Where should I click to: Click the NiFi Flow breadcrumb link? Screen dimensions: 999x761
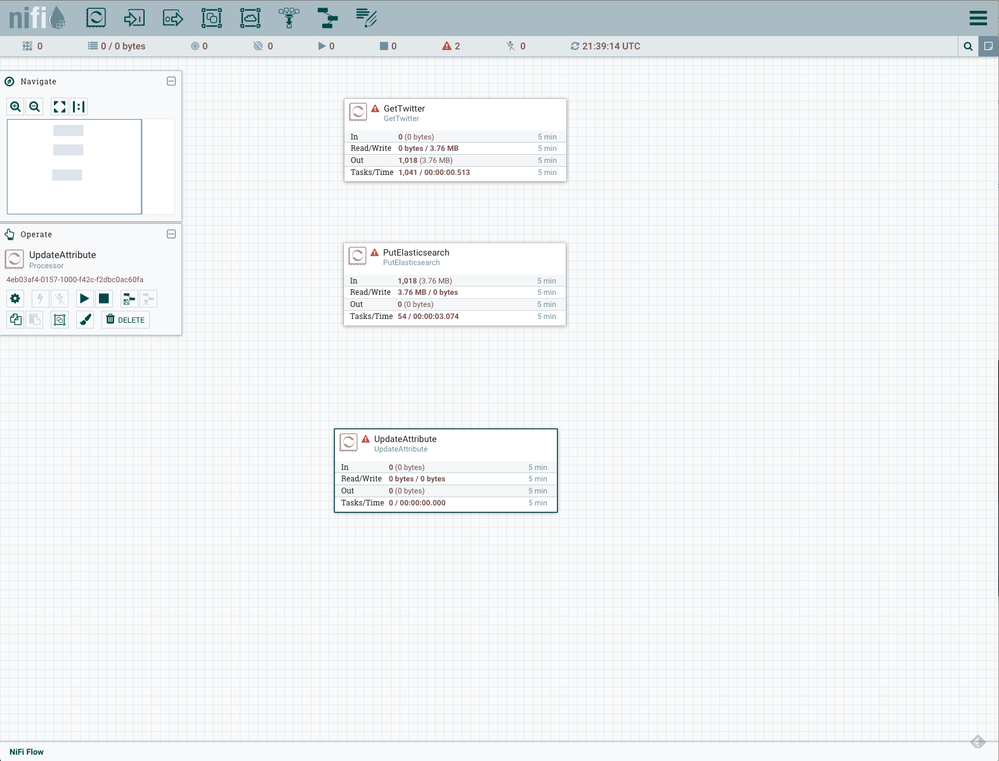tap(27, 752)
